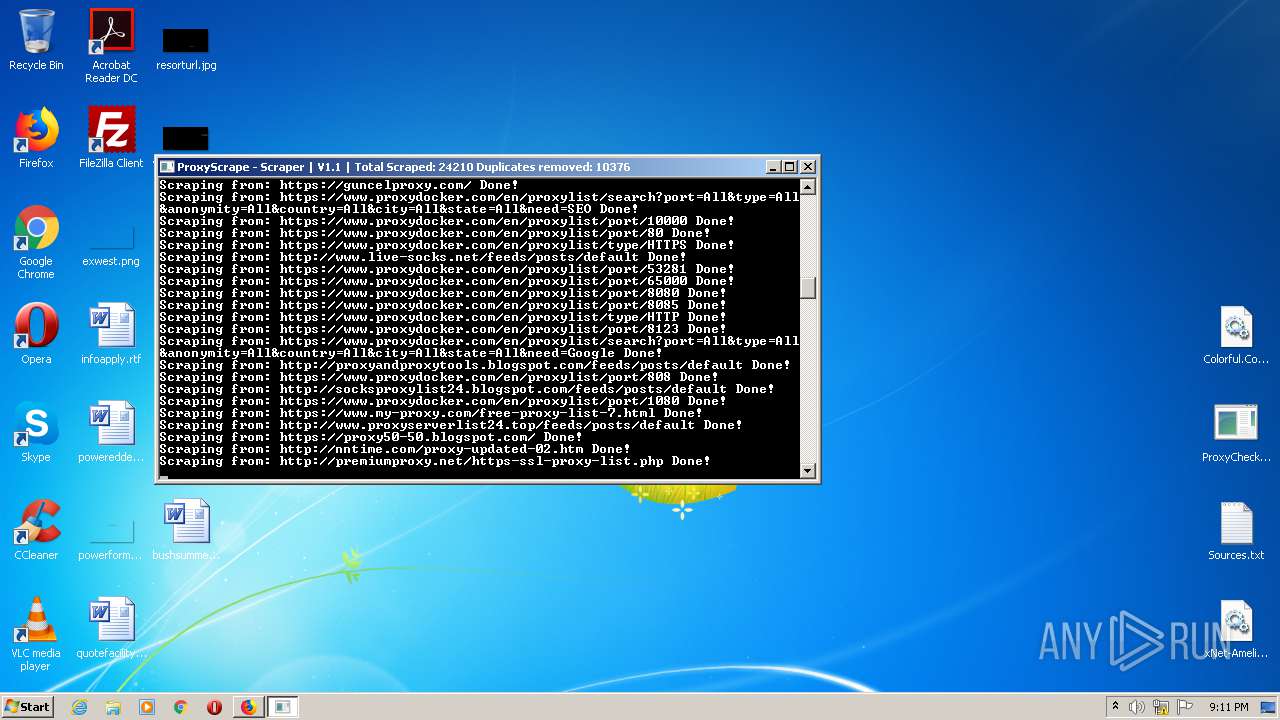Click the line with my-proxy.com/free-proxy-list-7.html
The width and height of the screenshot is (1280, 720).
(x=431, y=413)
